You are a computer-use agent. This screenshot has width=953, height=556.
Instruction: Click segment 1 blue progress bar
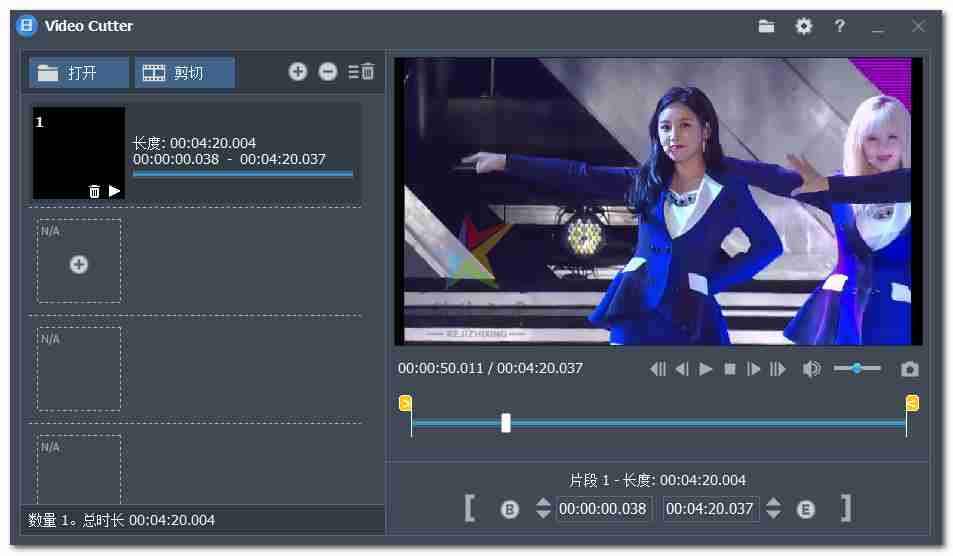click(243, 174)
